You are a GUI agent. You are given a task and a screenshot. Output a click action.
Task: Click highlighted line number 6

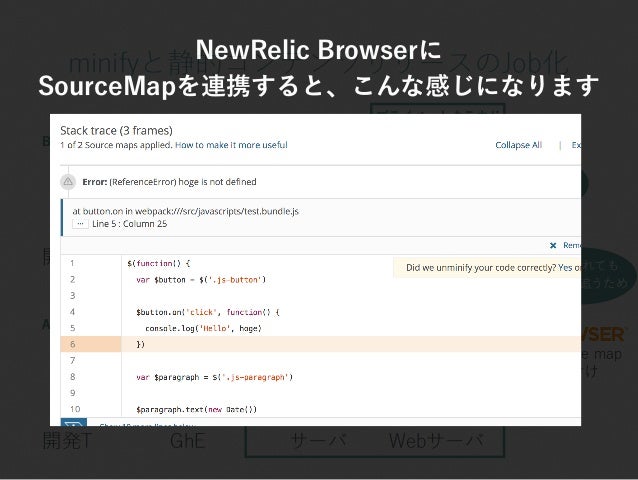coord(72,344)
